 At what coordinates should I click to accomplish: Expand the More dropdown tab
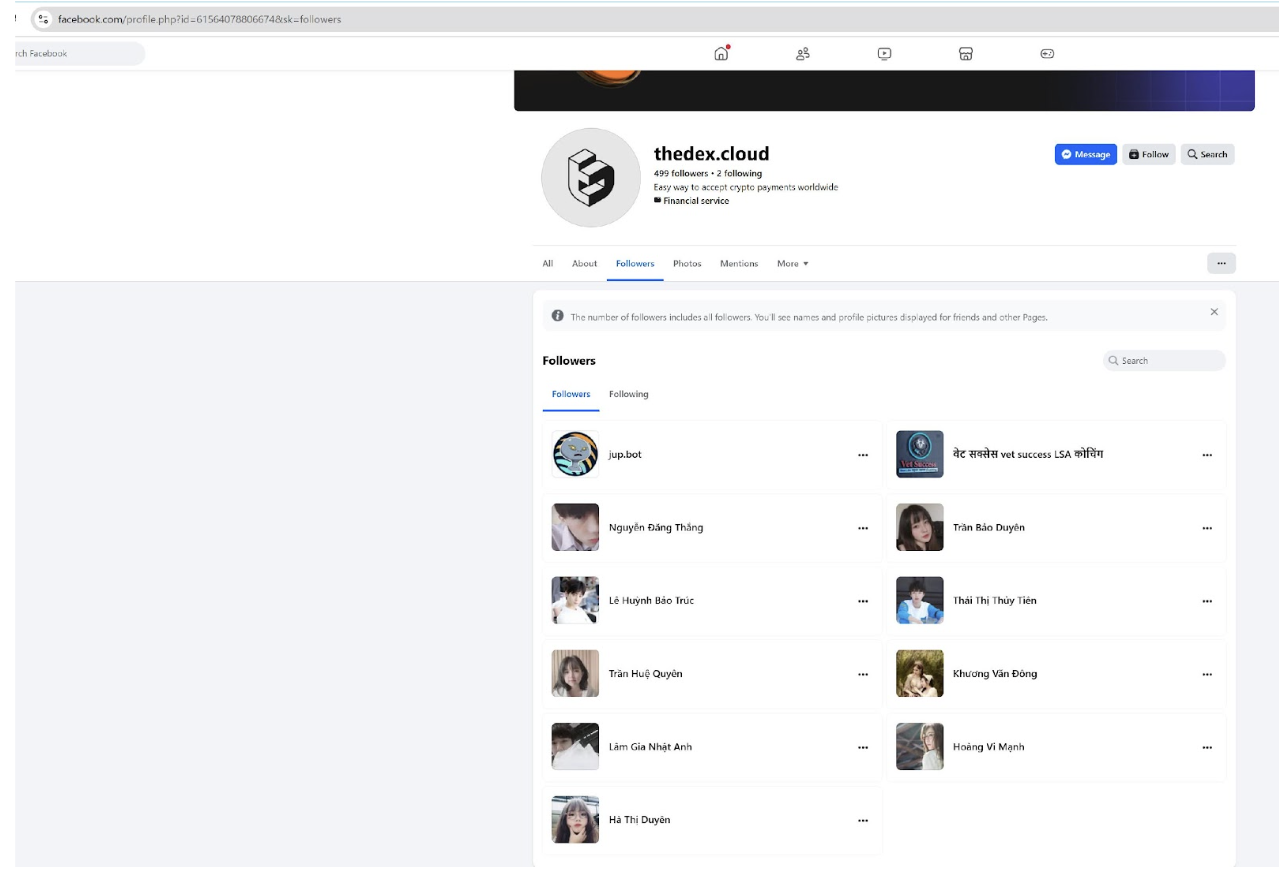click(x=792, y=264)
